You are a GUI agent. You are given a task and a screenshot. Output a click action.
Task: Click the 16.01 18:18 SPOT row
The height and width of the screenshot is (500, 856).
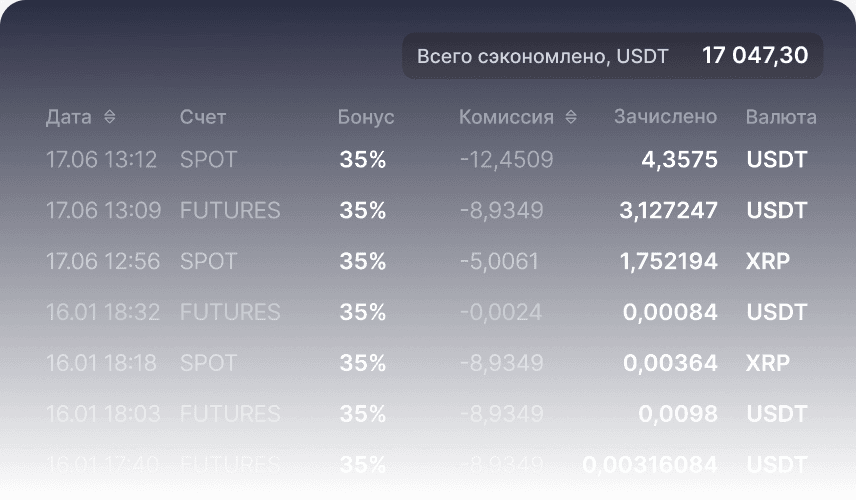pyautogui.click(x=427, y=363)
